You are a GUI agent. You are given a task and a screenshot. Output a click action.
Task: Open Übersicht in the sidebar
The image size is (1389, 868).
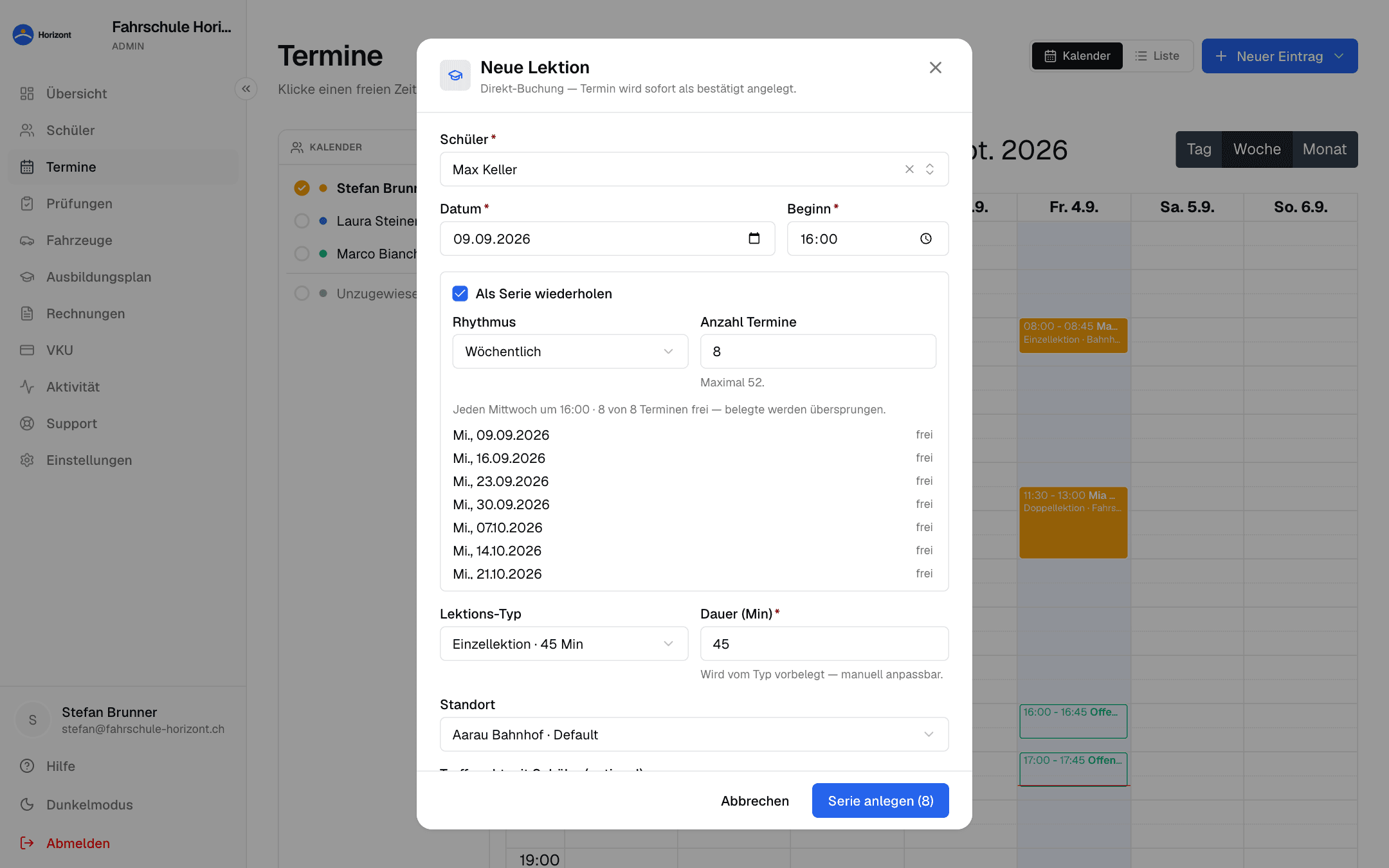[123, 94]
